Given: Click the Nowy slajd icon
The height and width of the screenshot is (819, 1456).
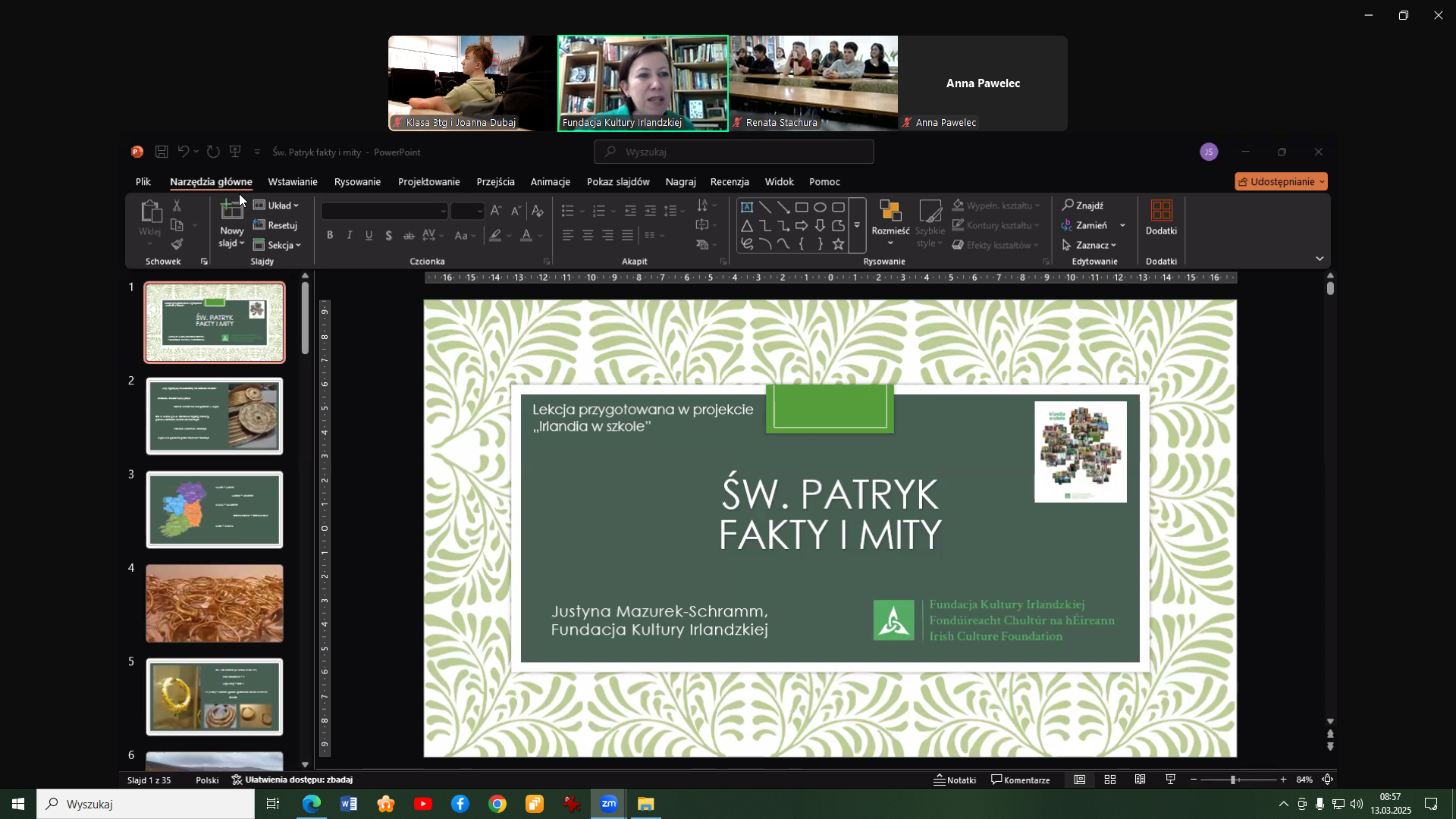Looking at the screenshot, I should click(x=231, y=211).
